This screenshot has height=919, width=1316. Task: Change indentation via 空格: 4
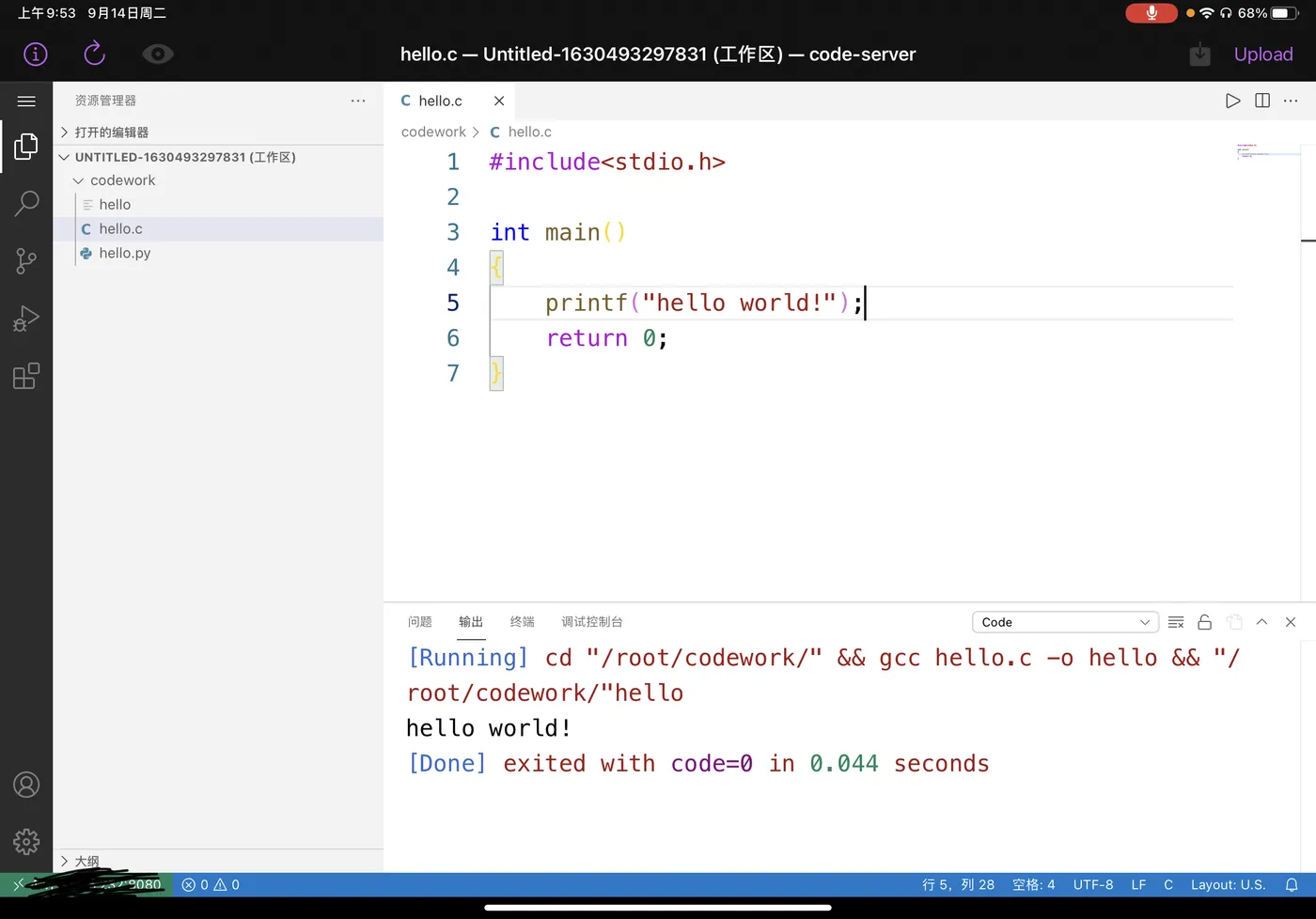point(1034,884)
